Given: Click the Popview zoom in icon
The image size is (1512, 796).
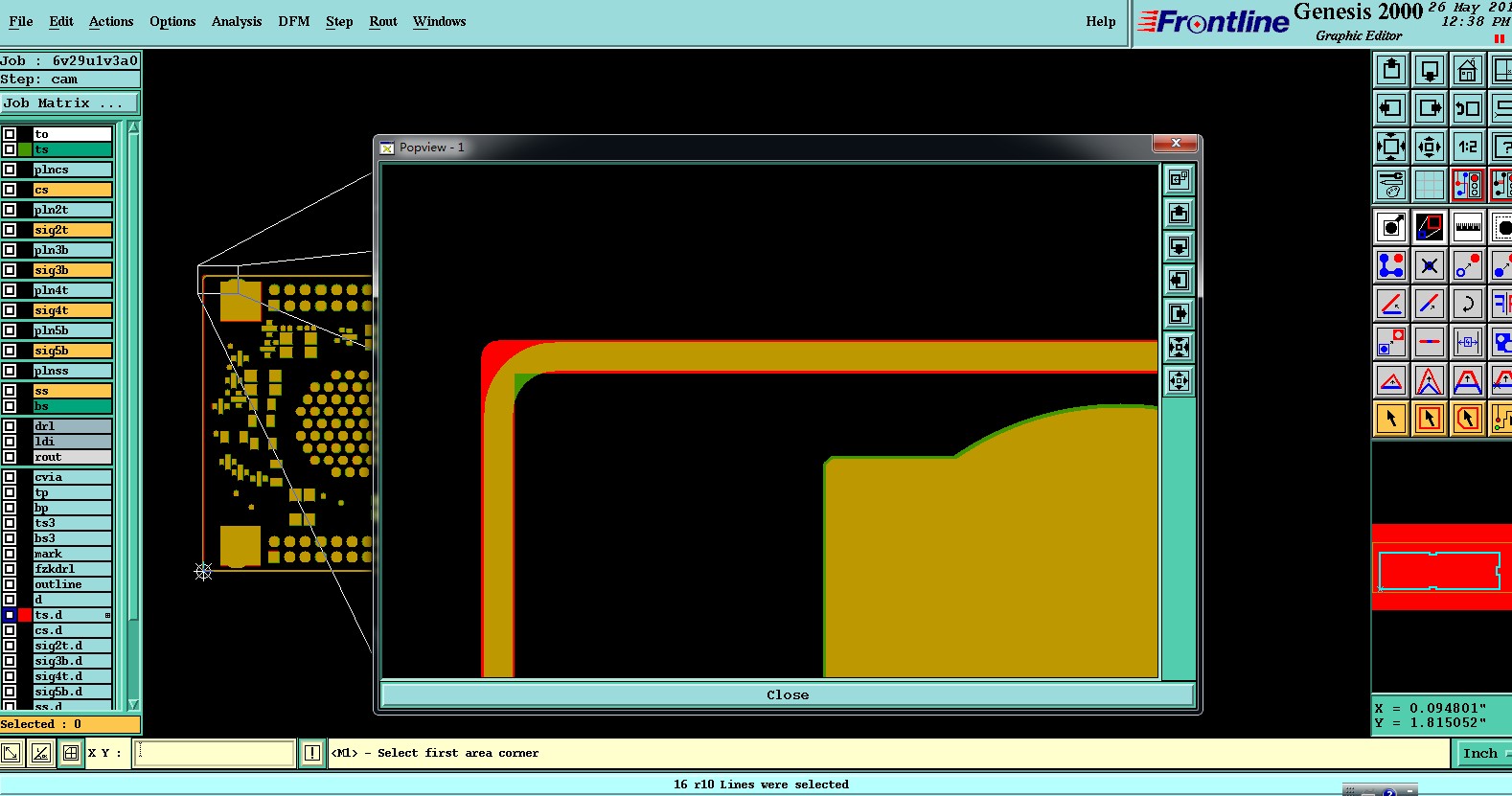Looking at the screenshot, I should (1179, 348).
